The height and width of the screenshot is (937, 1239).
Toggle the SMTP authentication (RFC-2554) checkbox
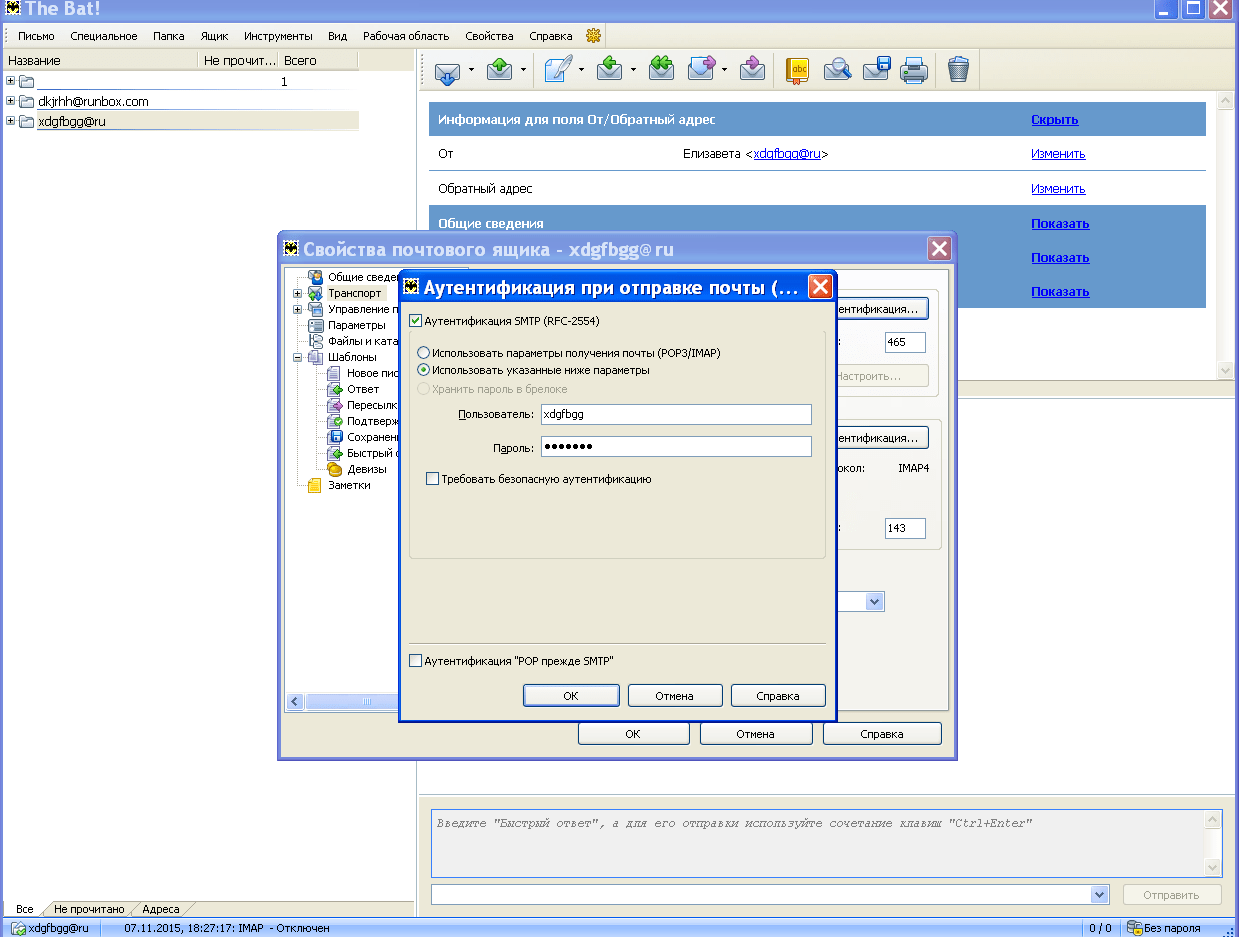click(x=416, y=321)
